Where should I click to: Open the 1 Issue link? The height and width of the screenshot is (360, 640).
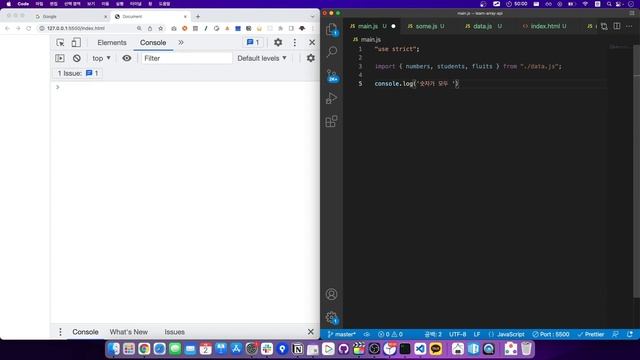coord(78,73)
